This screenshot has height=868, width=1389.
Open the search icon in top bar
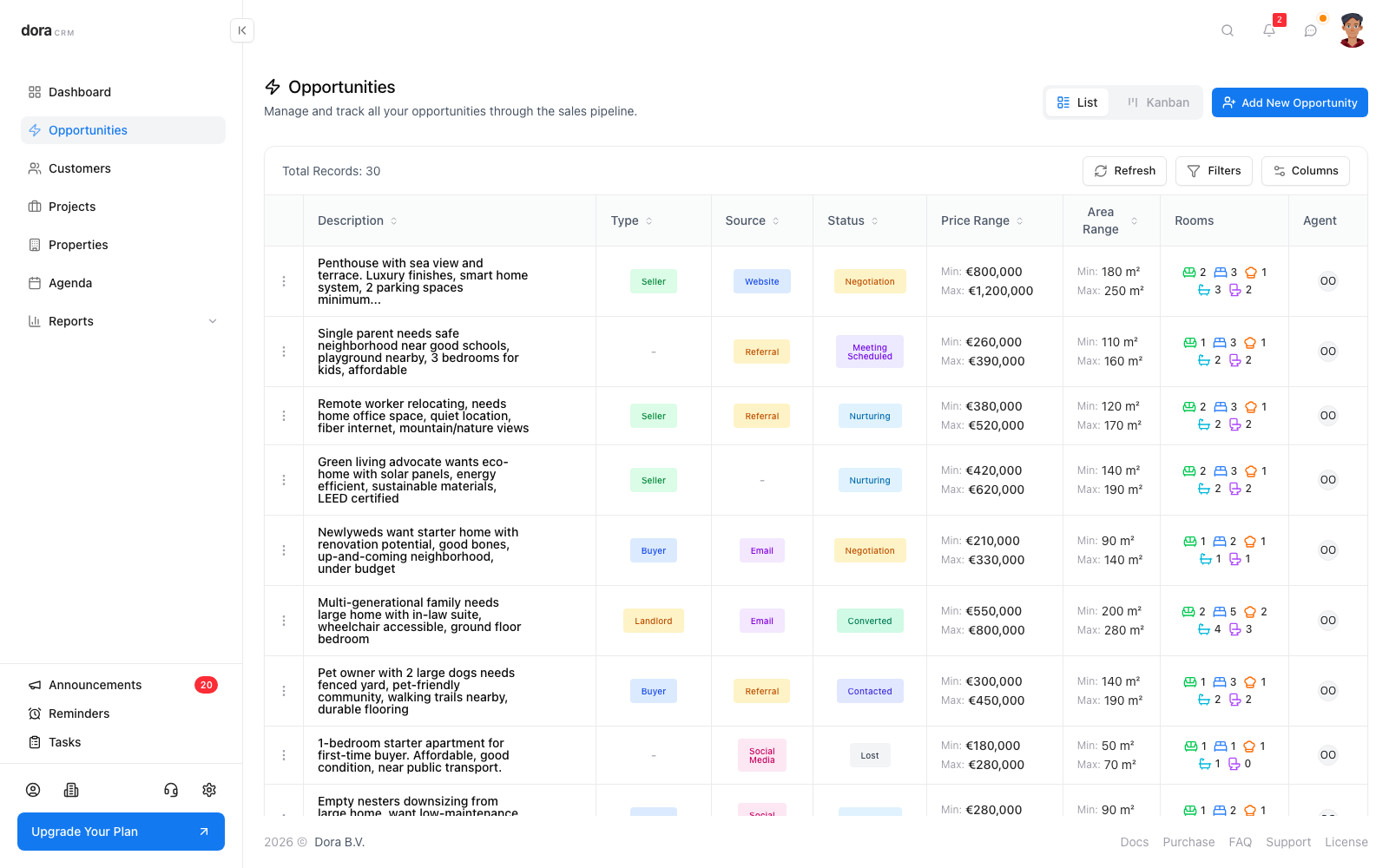[1228, 30]
